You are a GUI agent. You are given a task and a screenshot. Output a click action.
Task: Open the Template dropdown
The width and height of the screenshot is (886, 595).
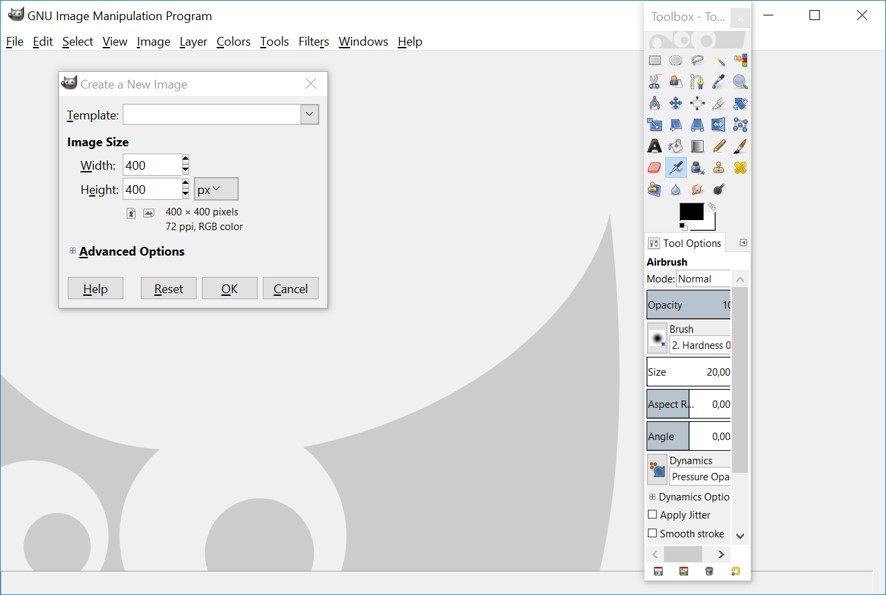pyautogui.click(x=309, y=114)
